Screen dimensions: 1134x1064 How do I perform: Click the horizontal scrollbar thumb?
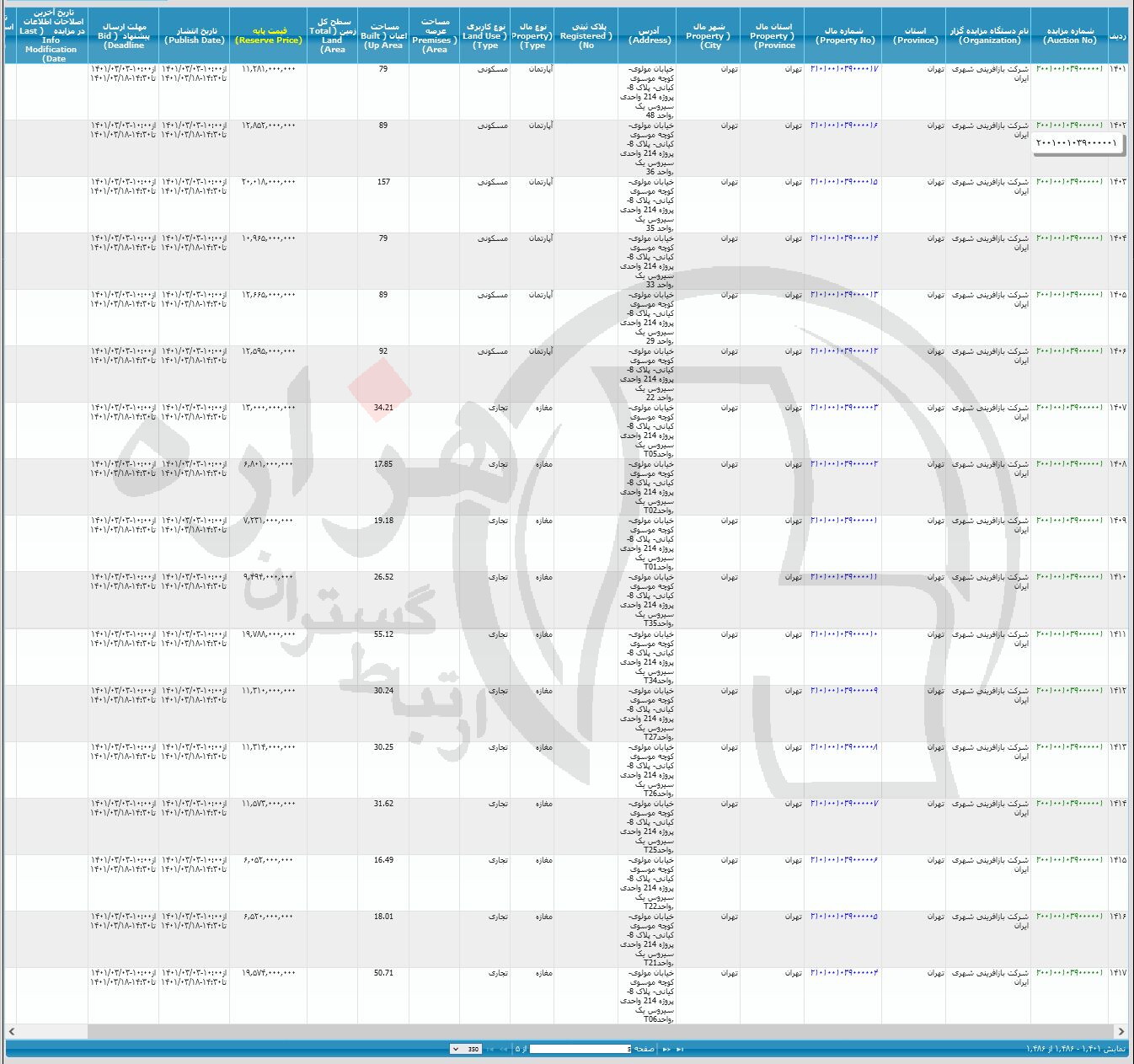(600, 1031)
